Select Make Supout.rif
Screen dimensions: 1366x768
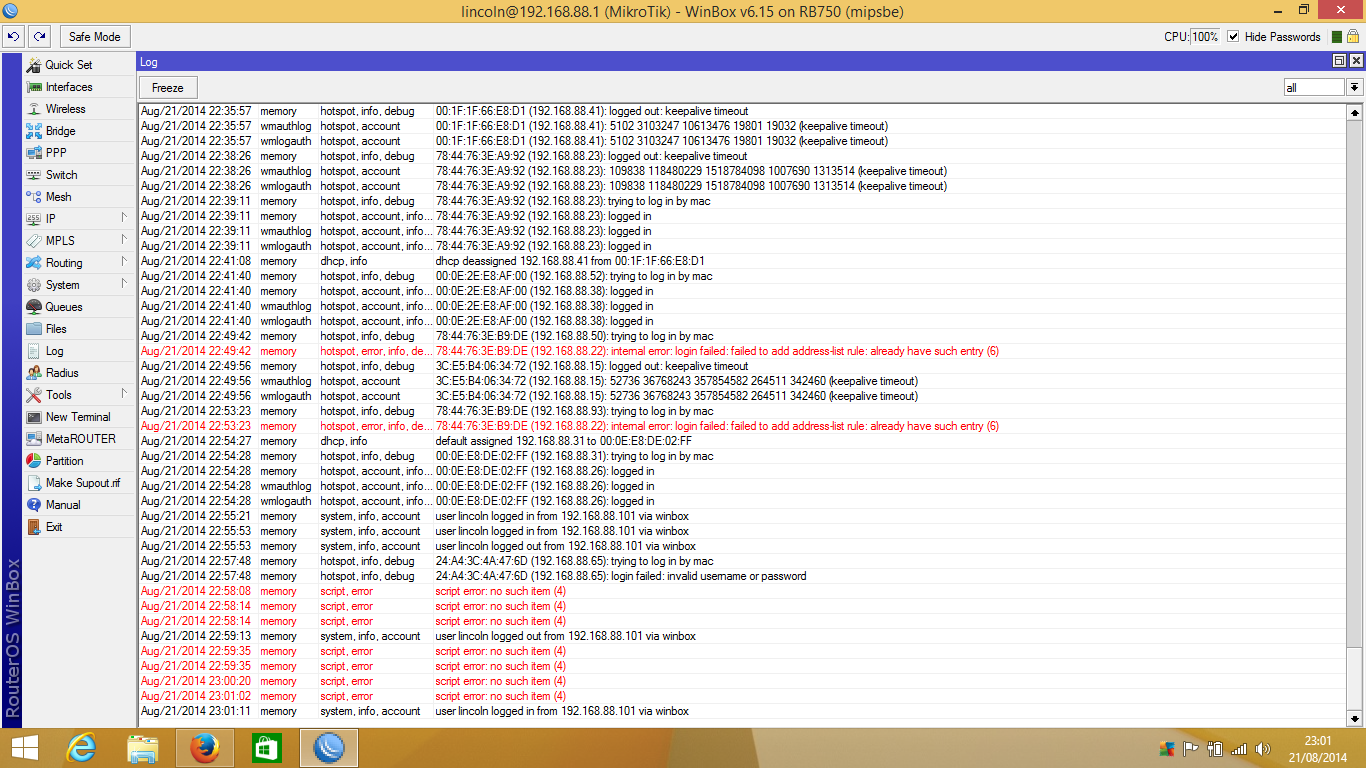click(x=78, y=483)
